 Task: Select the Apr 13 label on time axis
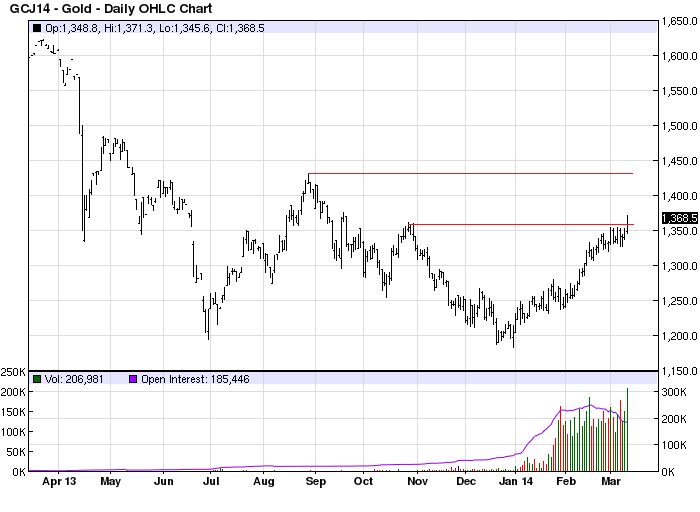coord(59,481)
